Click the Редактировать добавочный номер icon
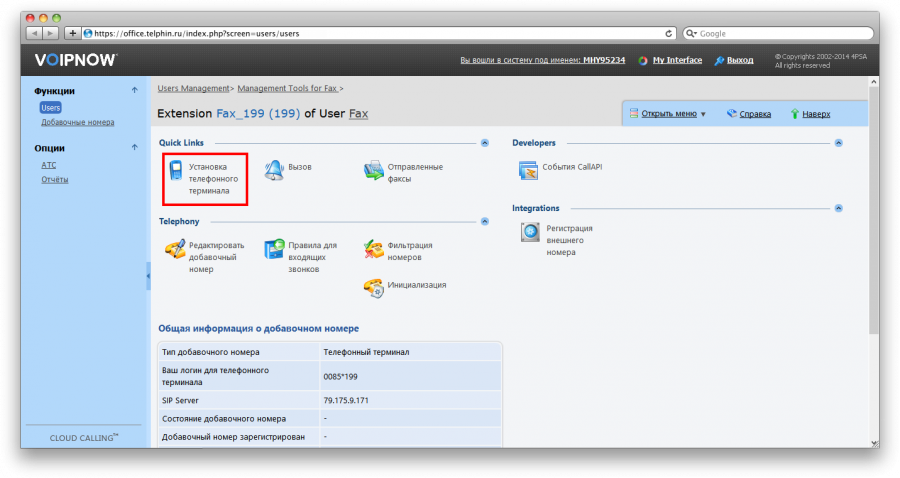 click(175, 249)
